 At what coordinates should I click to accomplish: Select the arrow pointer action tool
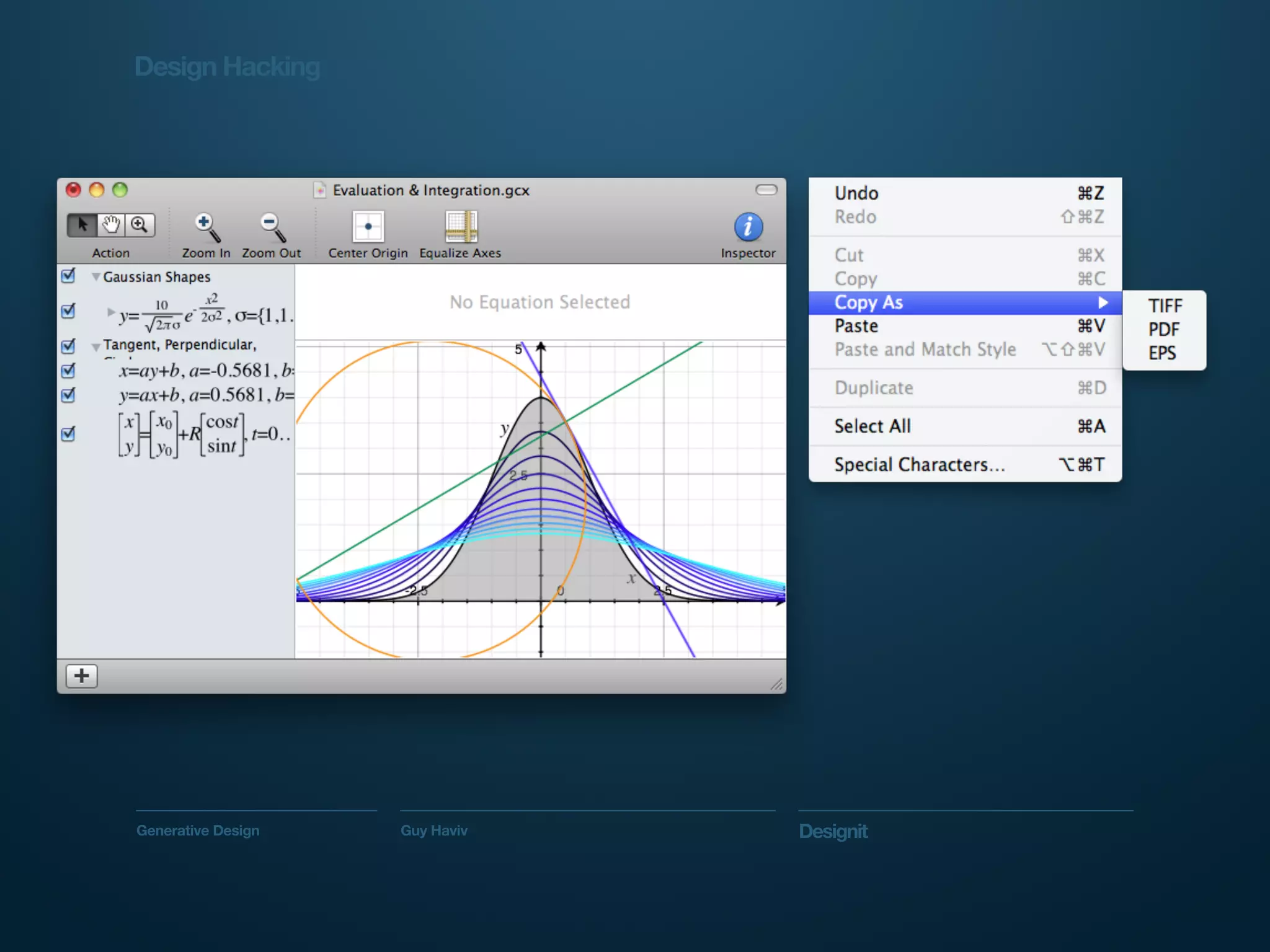82,225
